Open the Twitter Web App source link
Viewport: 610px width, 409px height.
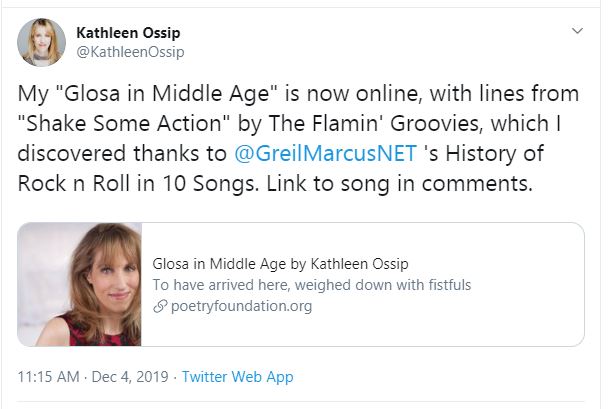click(238, 377)
